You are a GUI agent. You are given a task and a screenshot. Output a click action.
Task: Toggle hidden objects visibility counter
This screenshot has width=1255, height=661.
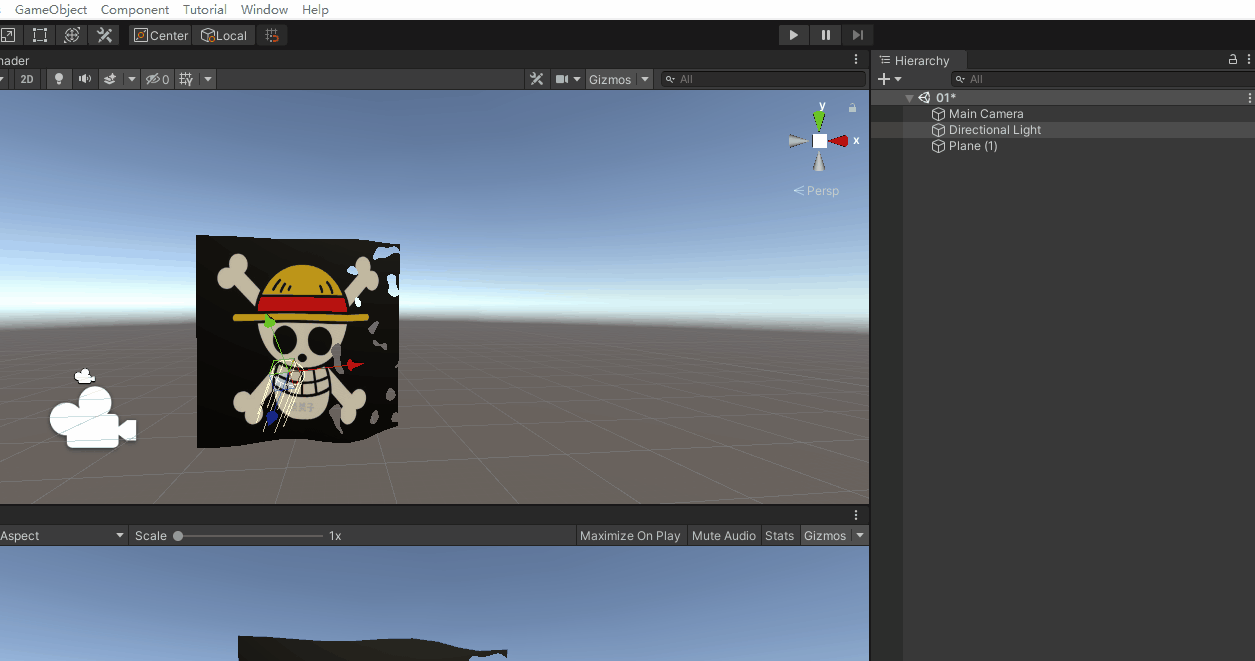tap(157, 79)
